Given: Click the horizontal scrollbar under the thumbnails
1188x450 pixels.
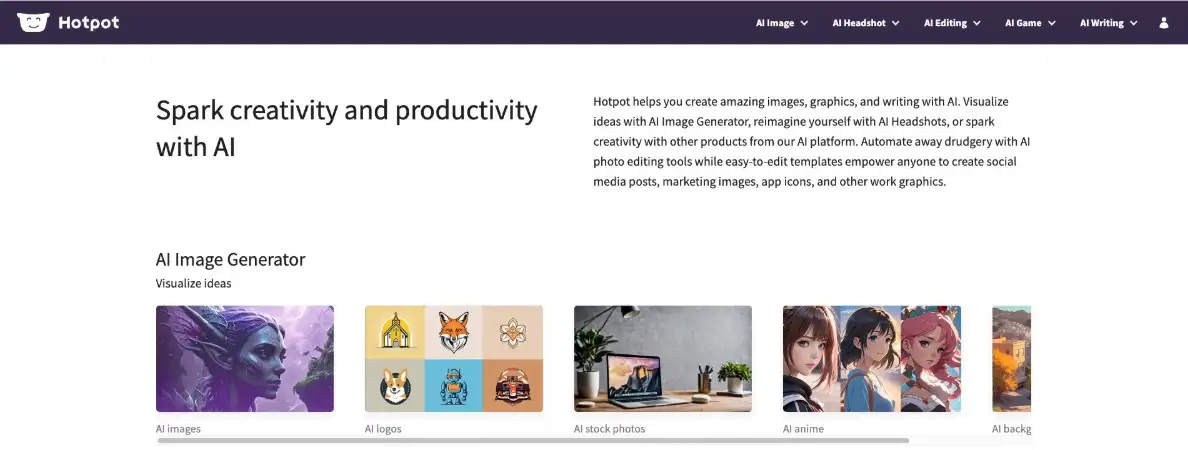Looking at the screenshot, I should (533, 440).
